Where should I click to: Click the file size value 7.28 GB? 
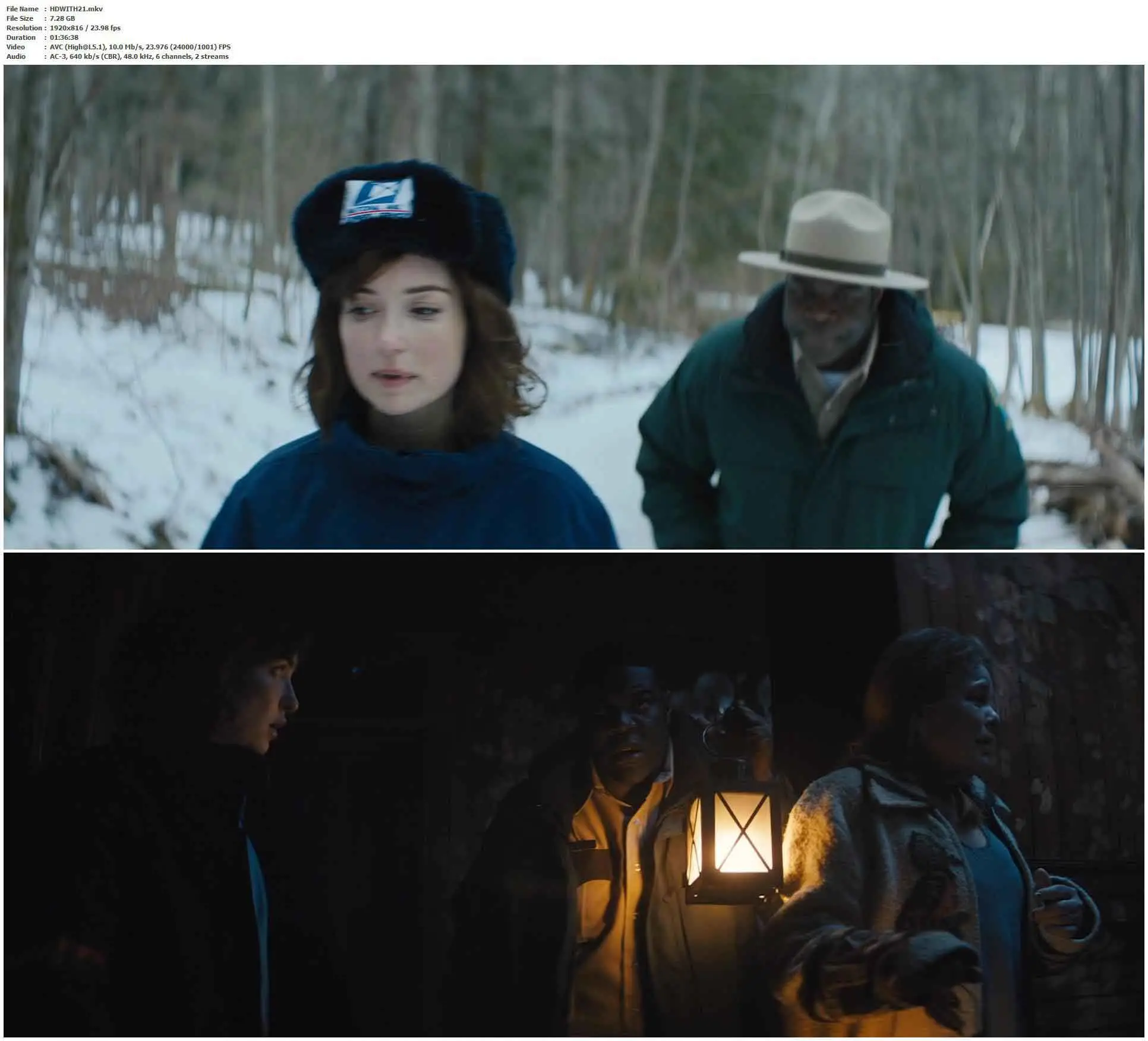click(62, 18)
